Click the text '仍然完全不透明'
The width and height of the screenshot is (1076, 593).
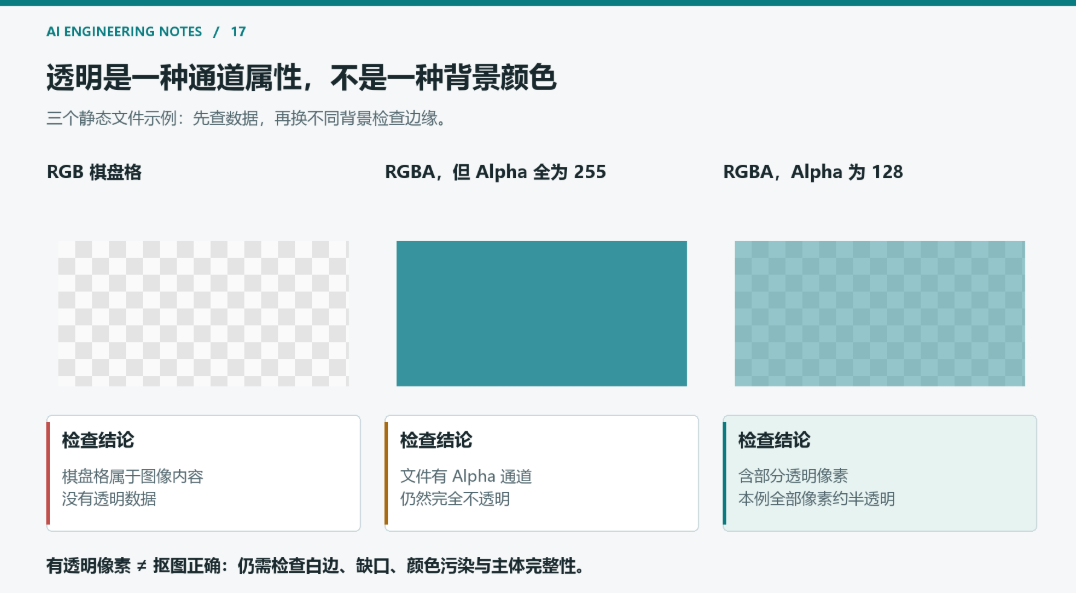[455, 499]
